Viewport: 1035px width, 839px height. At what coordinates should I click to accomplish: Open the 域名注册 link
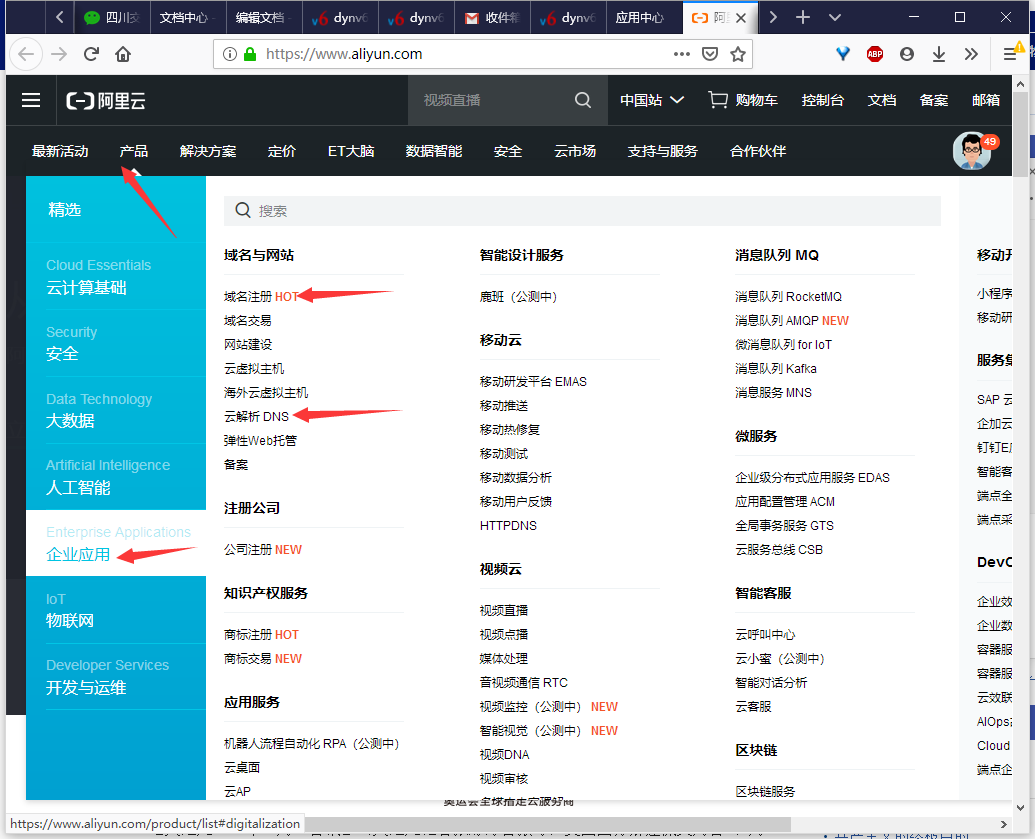[248, 296]
